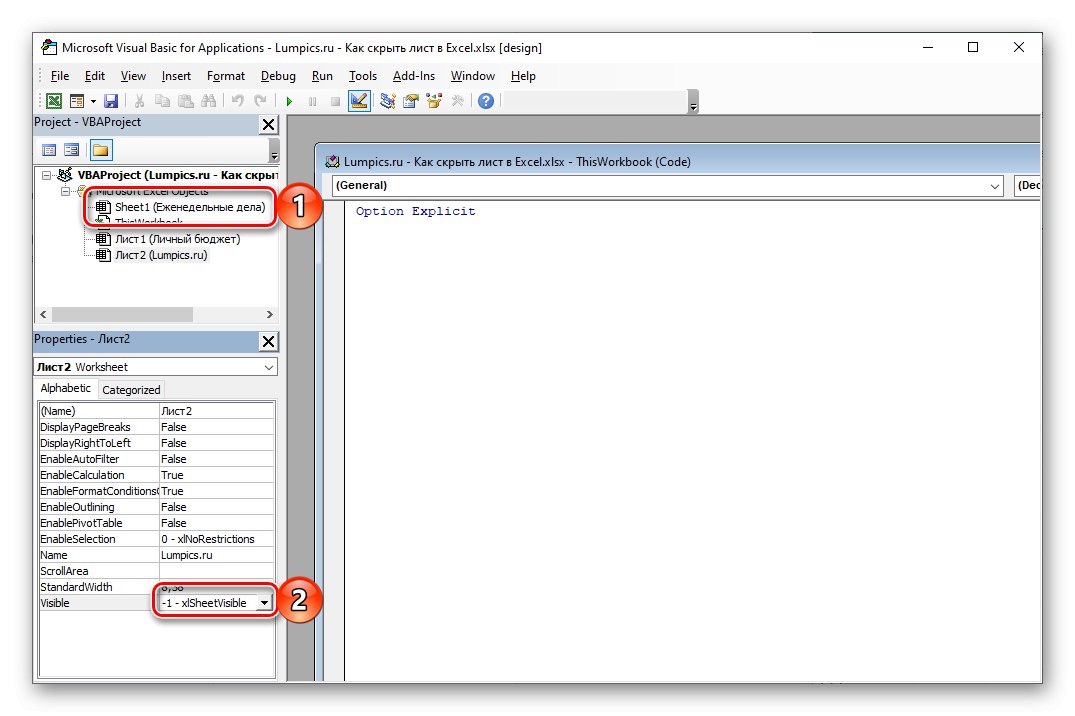Click the EnablePivotTable False value
Screen dimensions: 1075x716
217,523
